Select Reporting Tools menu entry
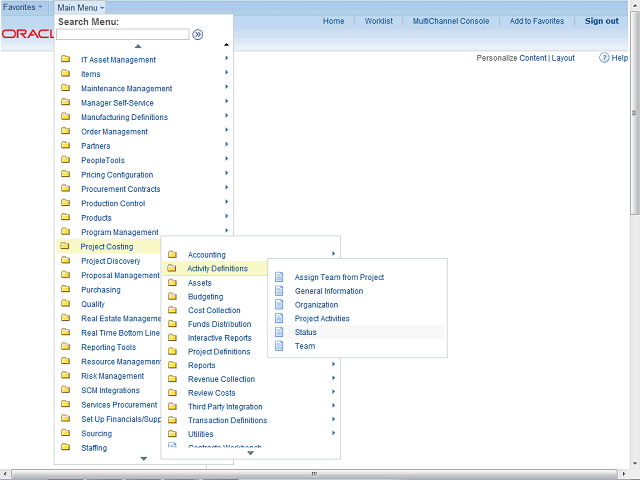 pyautogui.click(x=109, y=347)
